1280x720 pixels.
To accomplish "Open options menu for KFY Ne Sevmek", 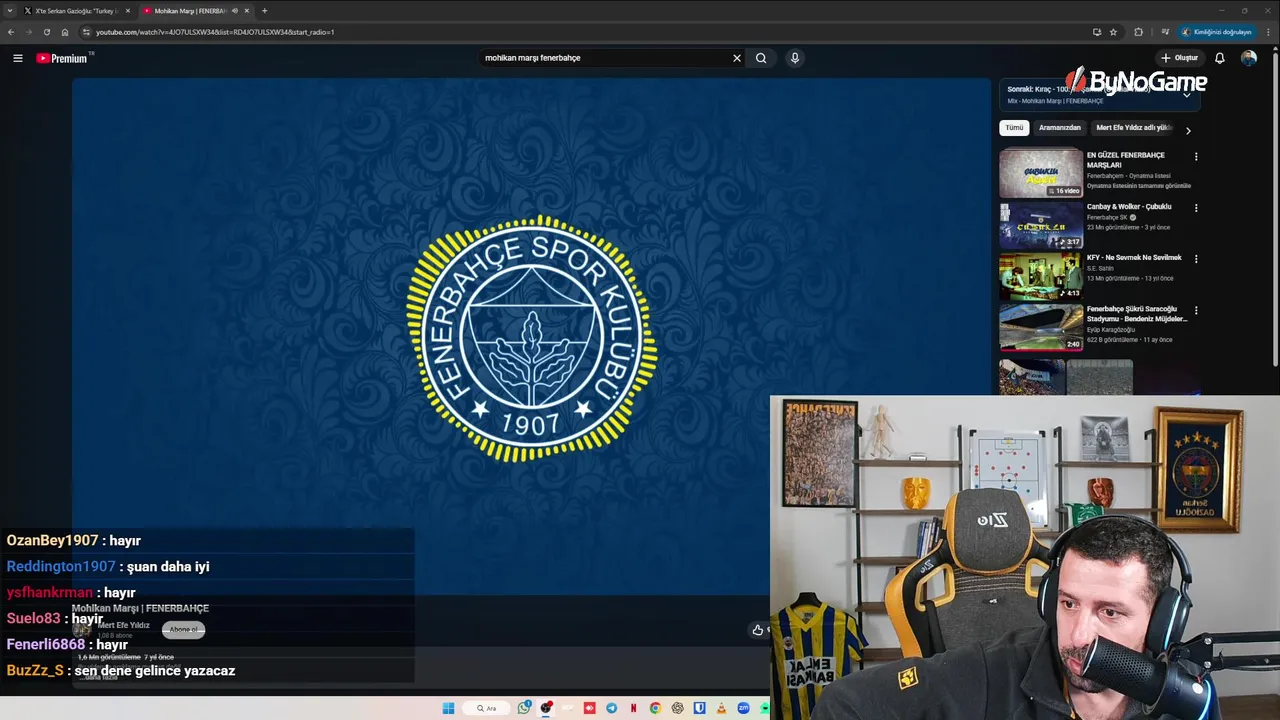I will point(1196,259).
